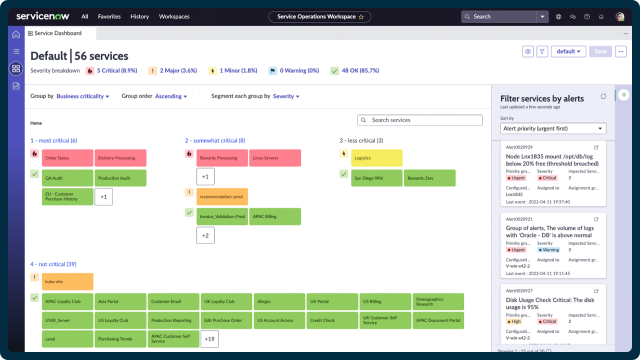Click the 5 Critical (8.9%) severity link

click(117, 71)
